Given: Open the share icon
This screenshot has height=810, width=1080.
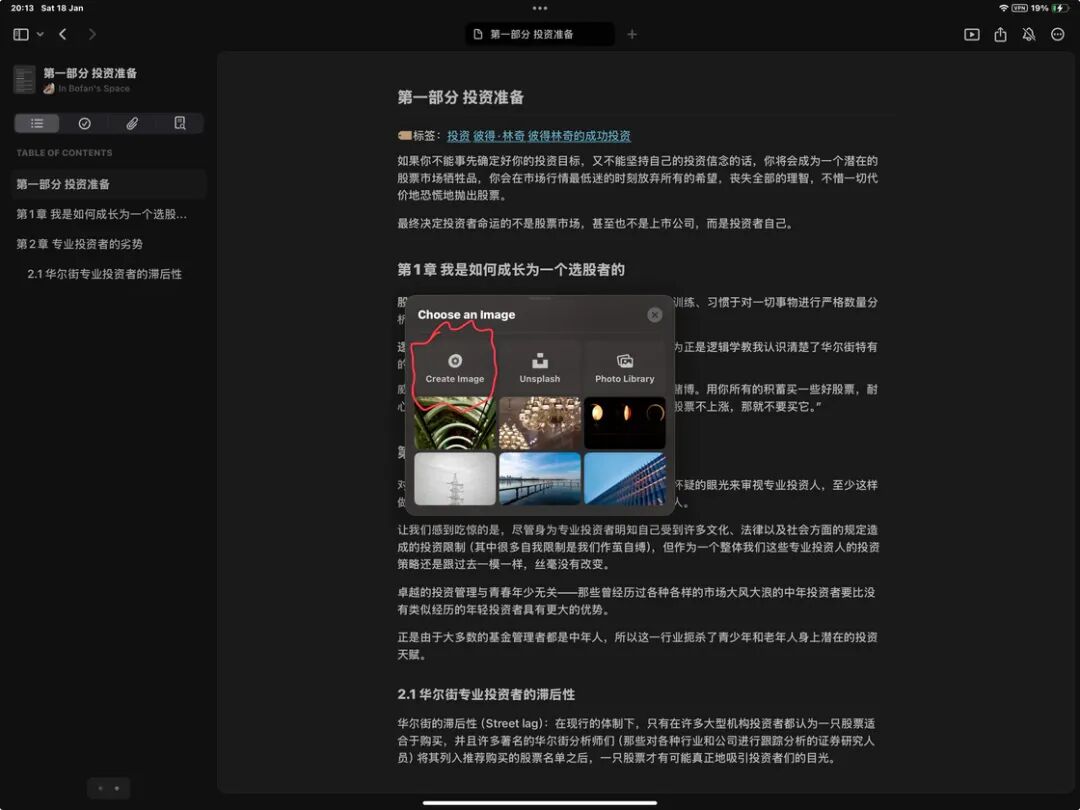Looking at the screenshot, I should tap(1000, 34).
